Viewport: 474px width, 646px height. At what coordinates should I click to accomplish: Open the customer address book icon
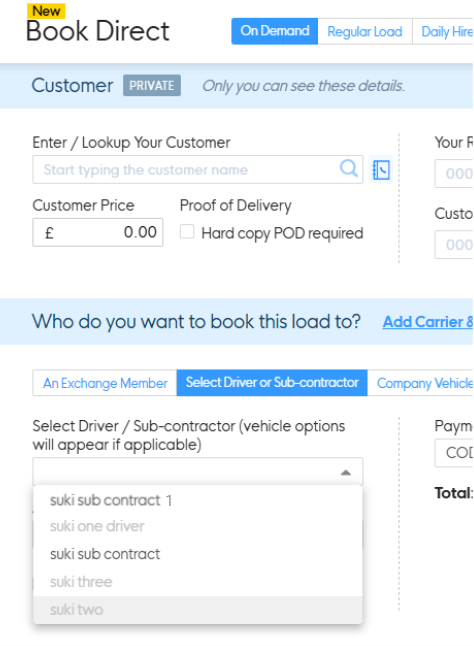point(381,169)
